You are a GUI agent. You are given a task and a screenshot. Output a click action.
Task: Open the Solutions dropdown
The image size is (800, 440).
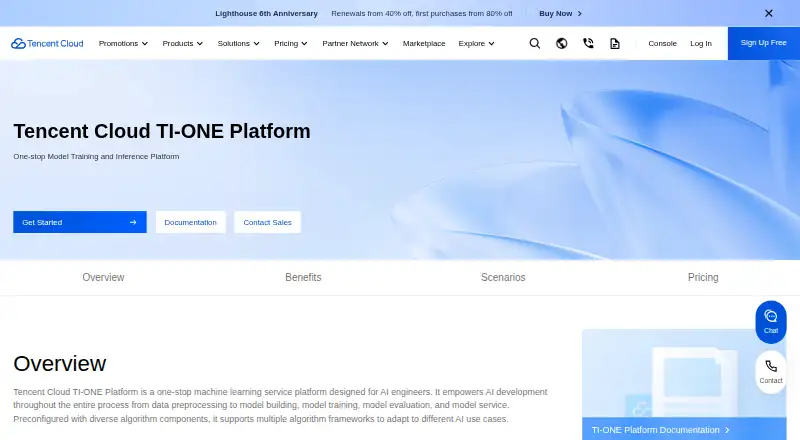pos(238,43)
